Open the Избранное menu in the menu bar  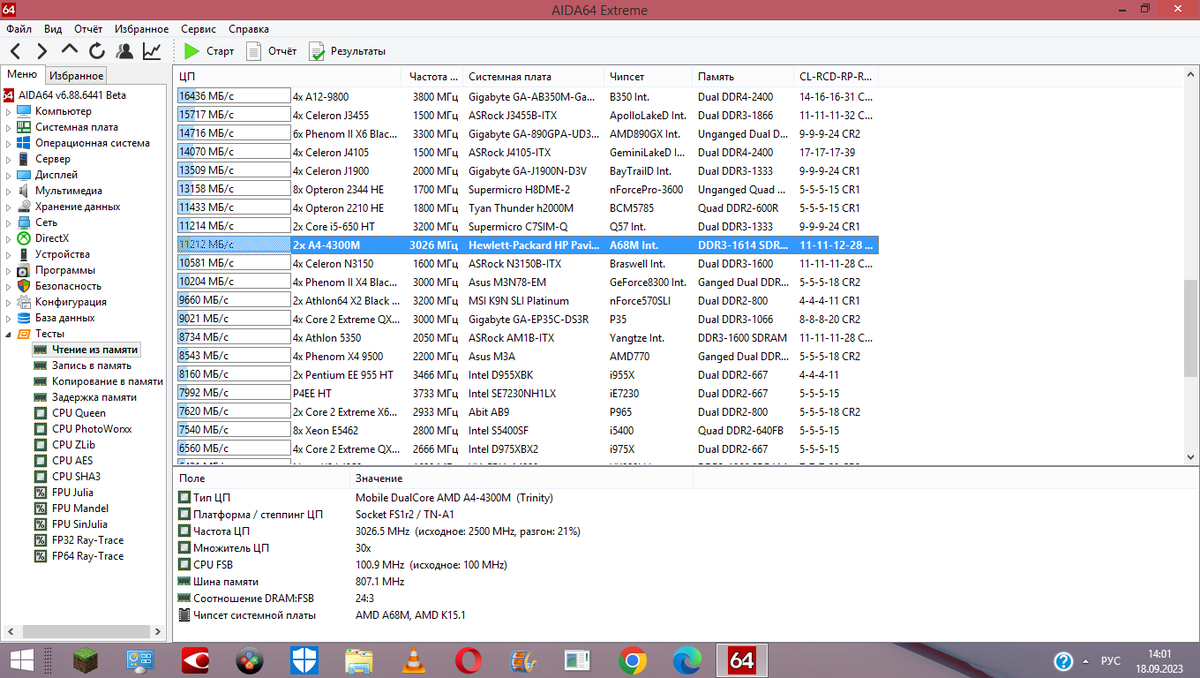tap(141, 29)
